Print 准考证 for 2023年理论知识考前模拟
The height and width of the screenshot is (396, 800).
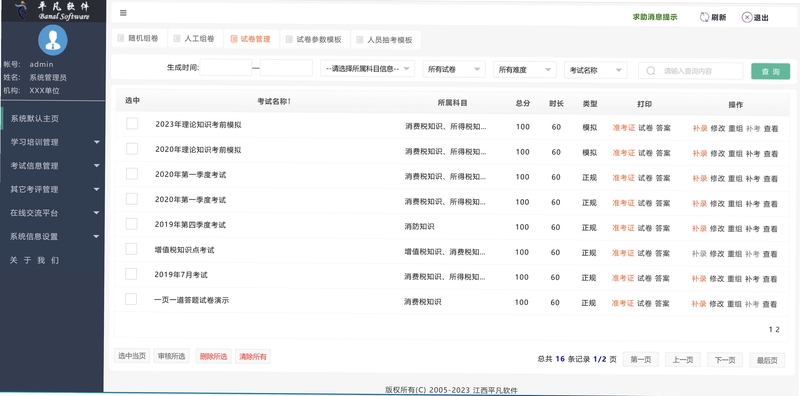click(623, 128)
